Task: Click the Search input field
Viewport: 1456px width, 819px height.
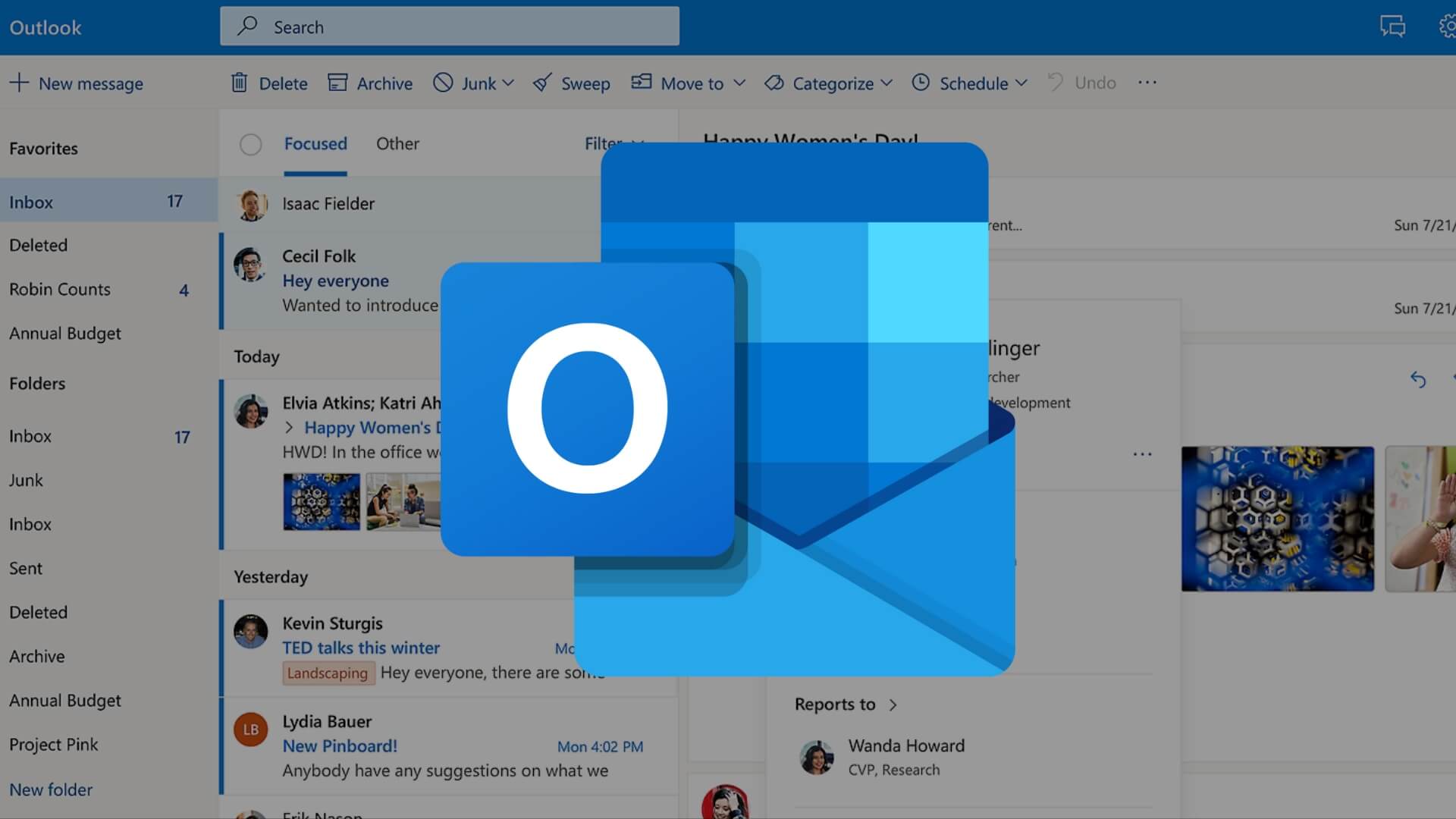Action: 448,27
